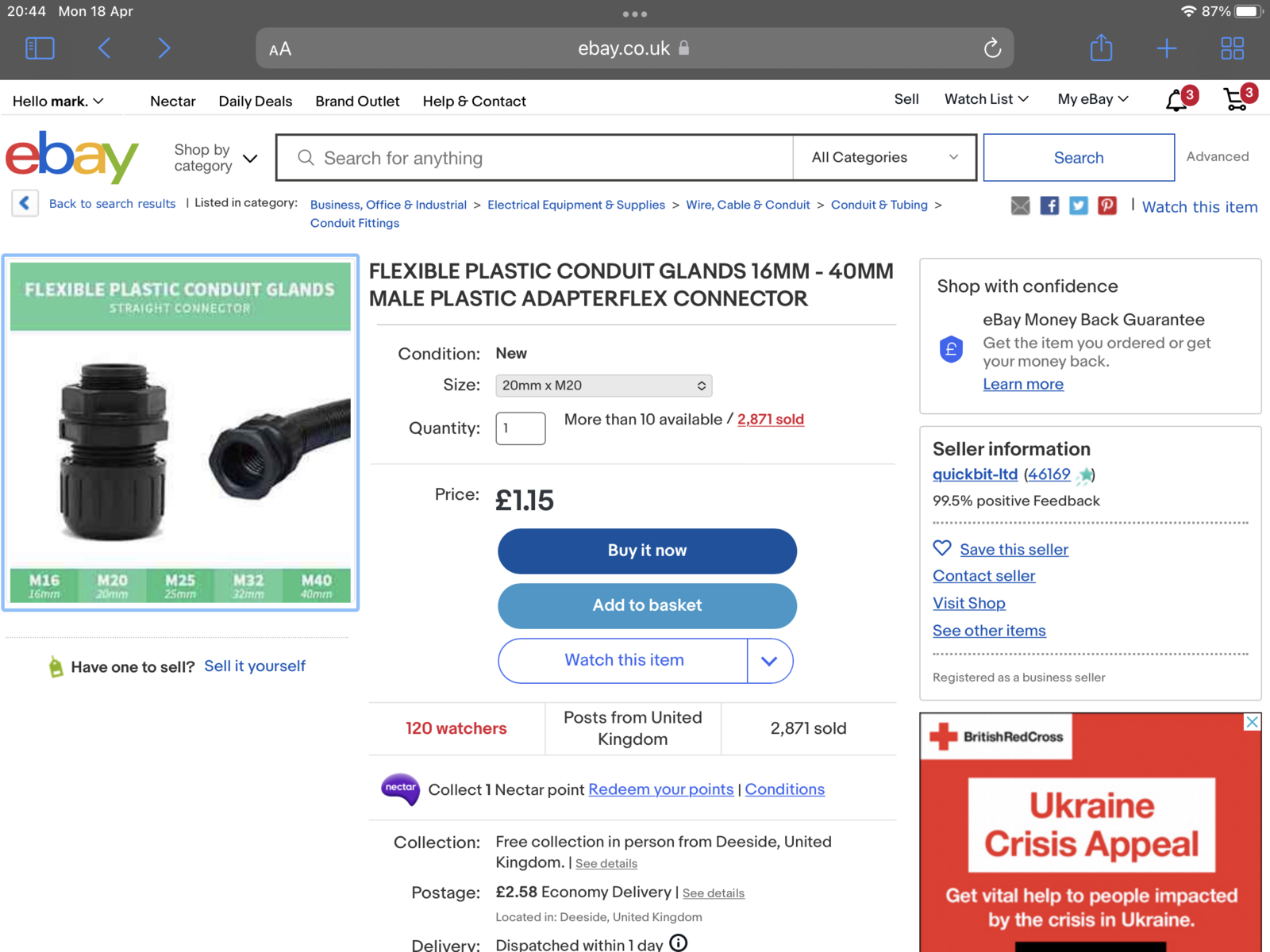Open Shop by category menu
The height and width of the screenshot is (952, 1270).
pyautogui.click(x=215, y=158)
